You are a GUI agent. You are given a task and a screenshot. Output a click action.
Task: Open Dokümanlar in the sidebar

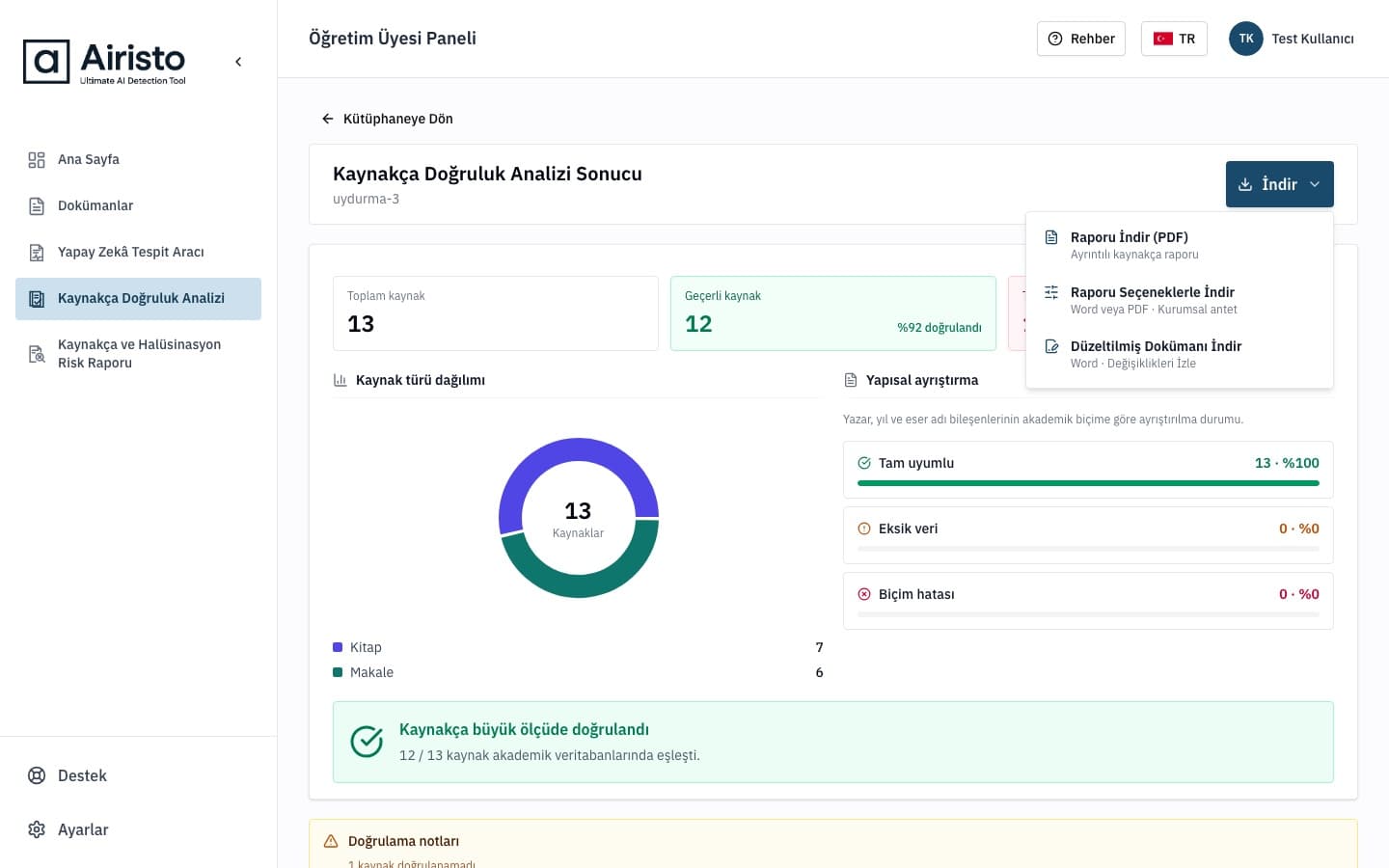pos(138,205)
